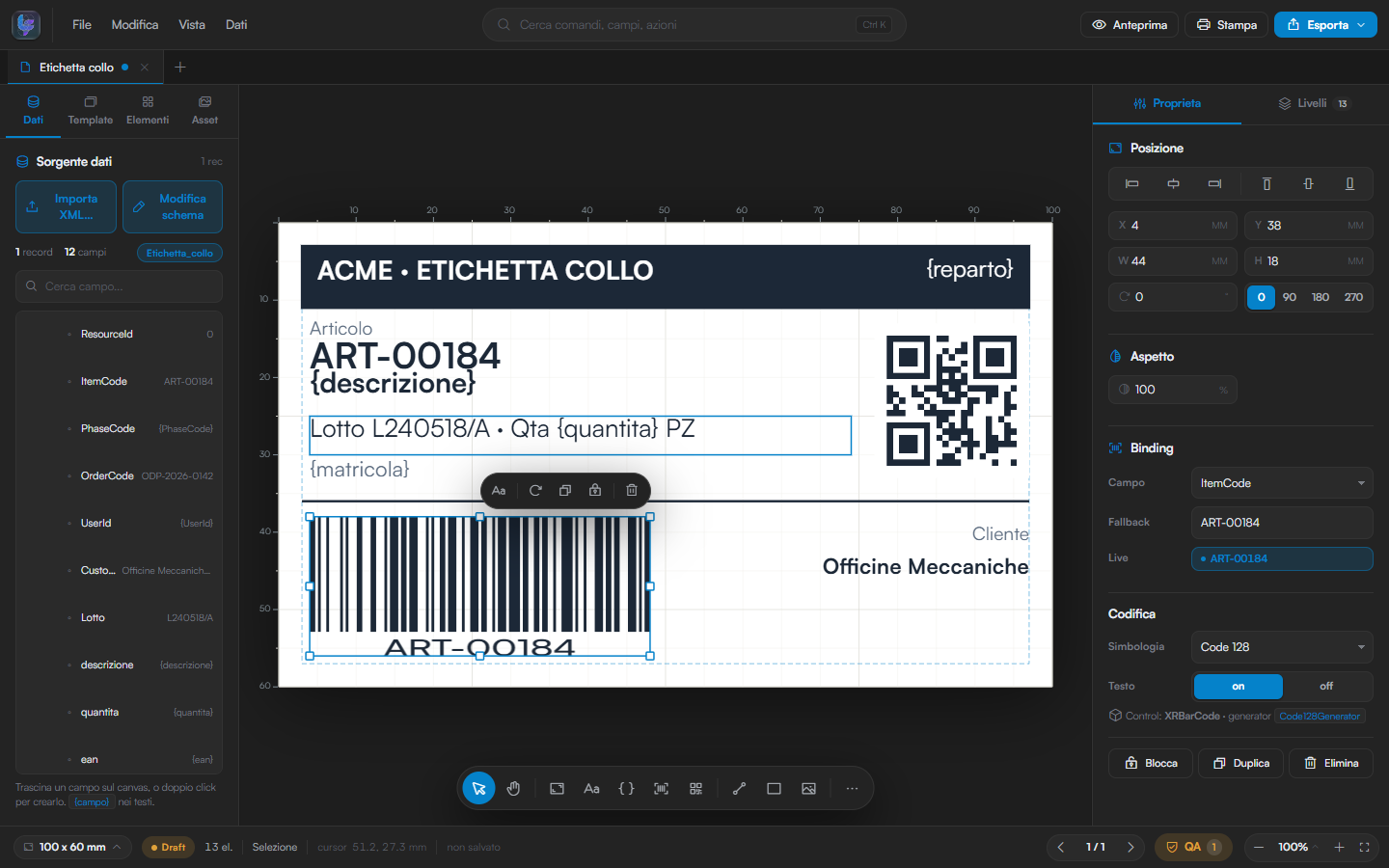The width and height of the screenshot is (1389, 868).
Task: Align selection to the top
Action: (x=1266, y=183)
